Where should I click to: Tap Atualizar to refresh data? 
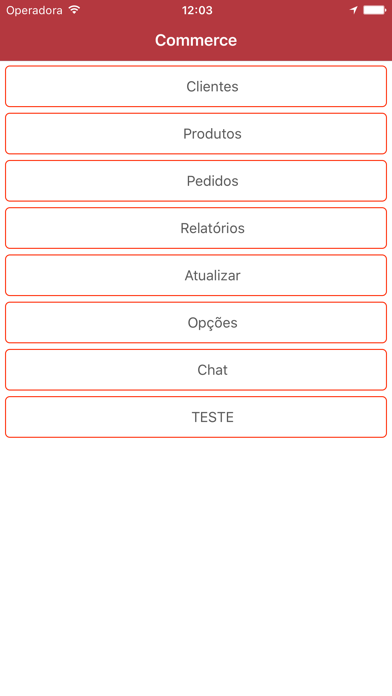click(x=196, y=275)
